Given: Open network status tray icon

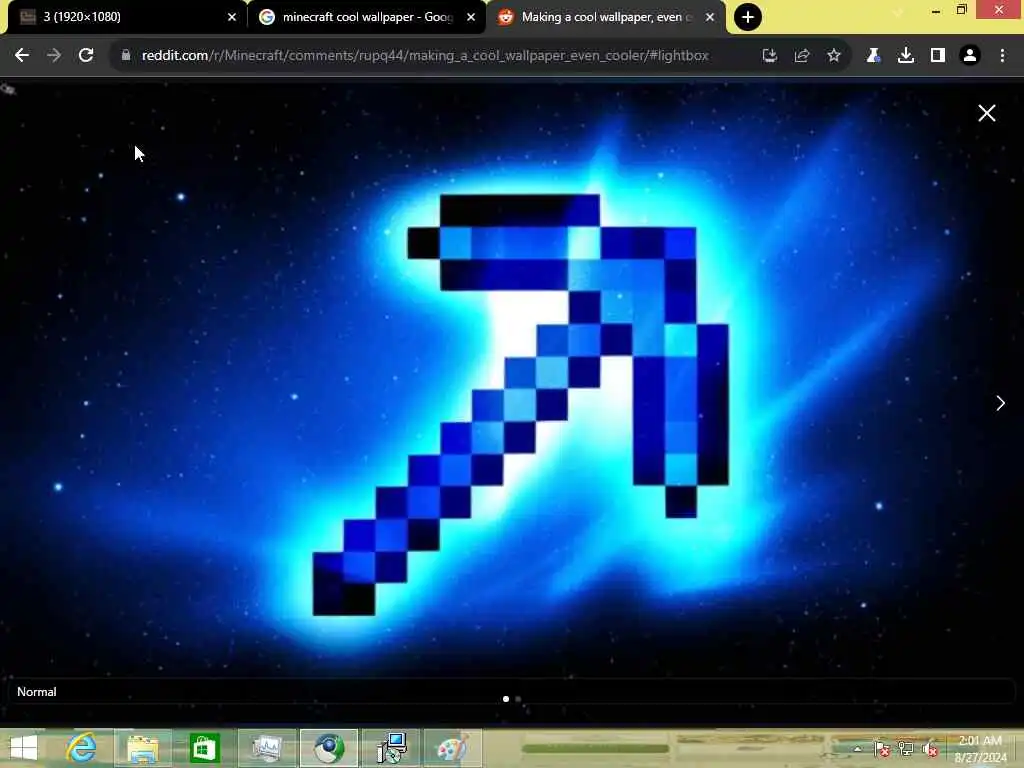Looking at the screenshot, I should (906, 748).
